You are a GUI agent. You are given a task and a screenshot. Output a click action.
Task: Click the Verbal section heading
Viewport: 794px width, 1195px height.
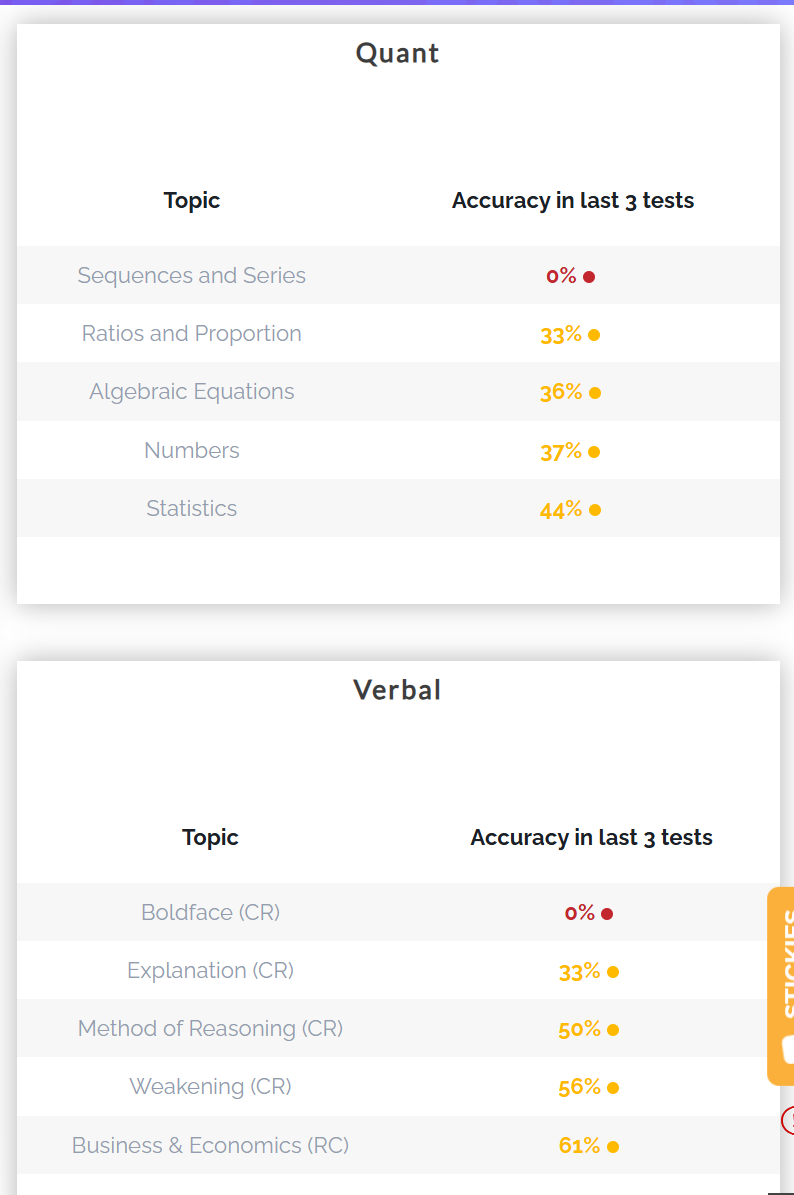[x=398, y=690]
